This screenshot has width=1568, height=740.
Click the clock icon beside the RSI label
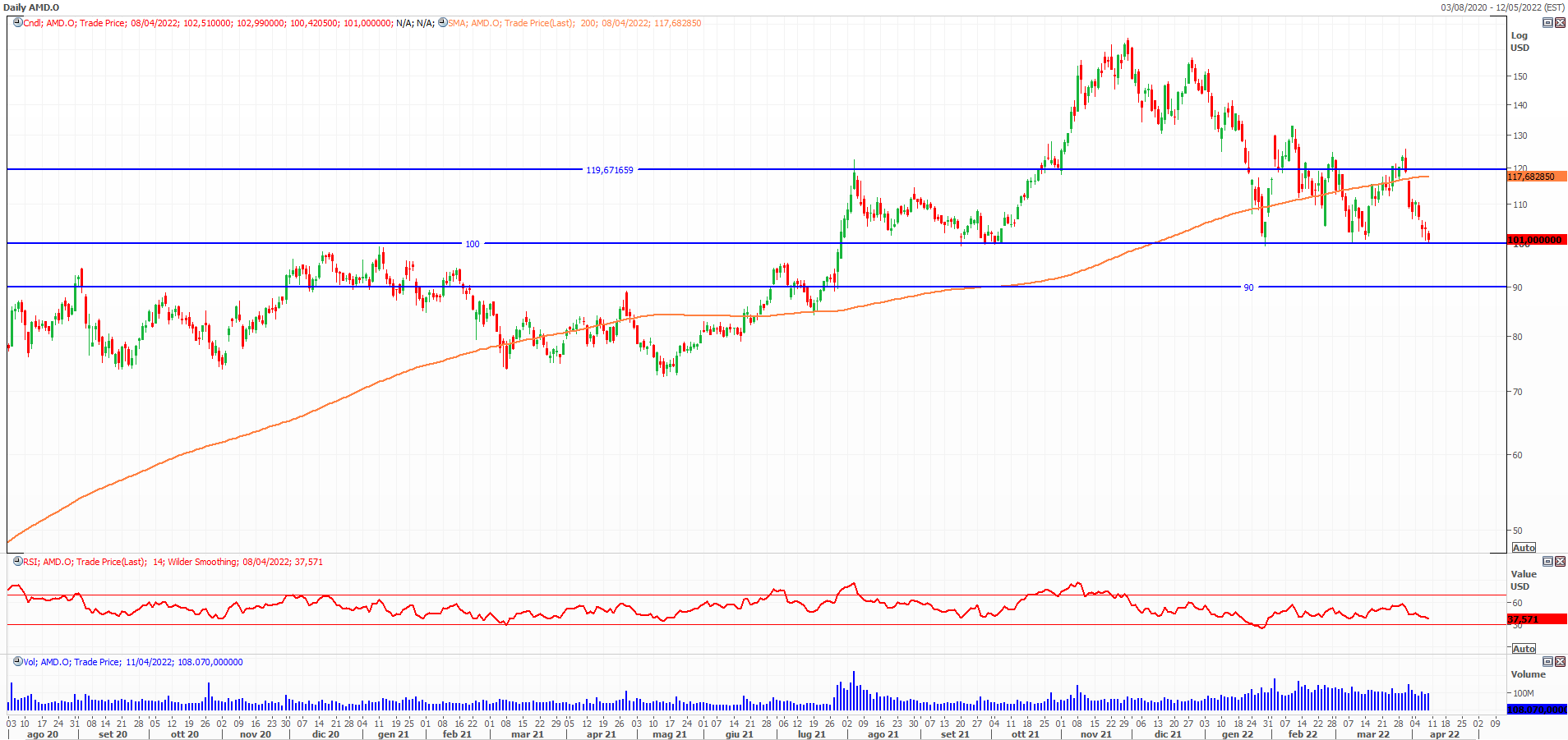point(17,562)
